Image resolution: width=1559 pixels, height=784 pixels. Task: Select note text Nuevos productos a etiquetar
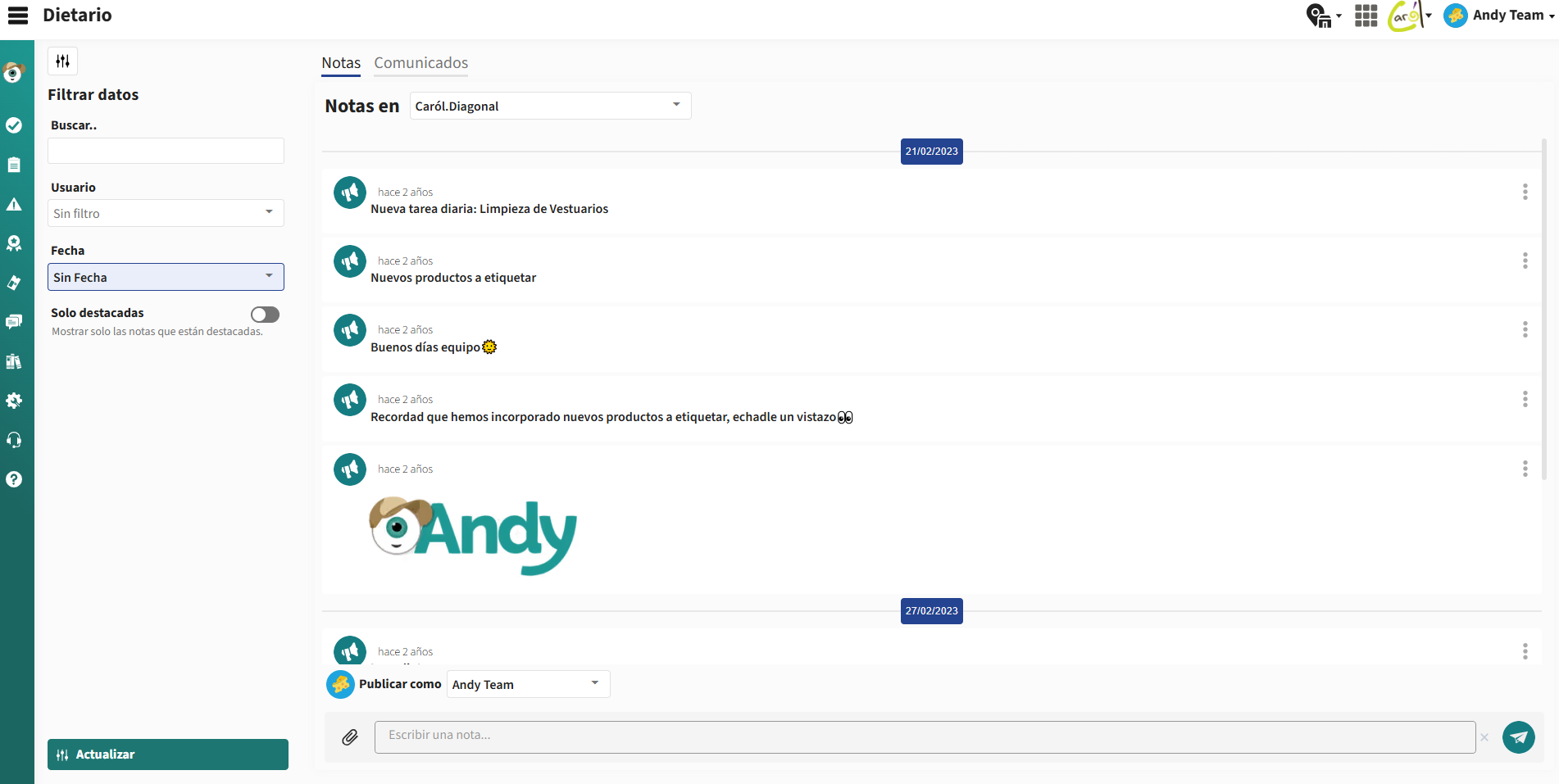tap(453, 278)
